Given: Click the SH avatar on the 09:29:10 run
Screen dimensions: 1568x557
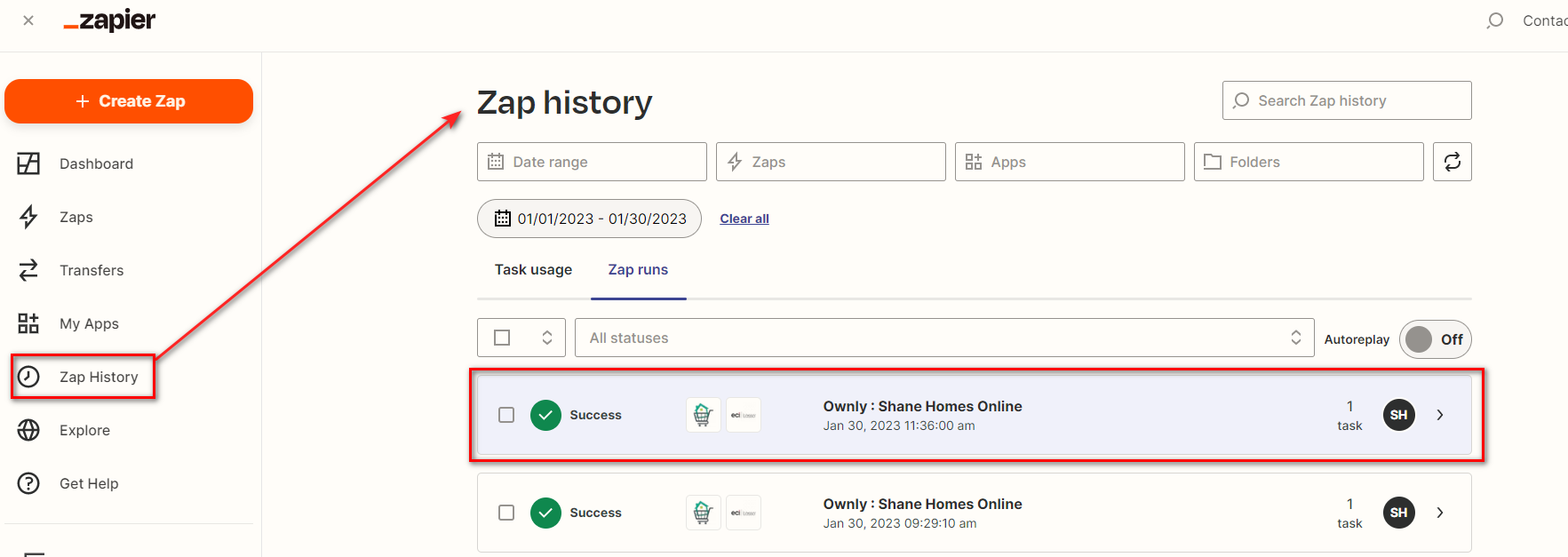Looking at the screenshot, I should (1398, 513).
